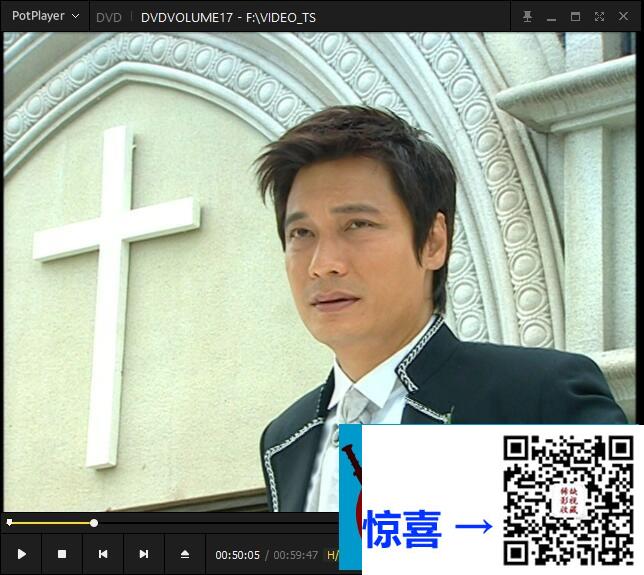Image resolution: width=644 pixels, height=575 pixels.
Task: Open the PotPlayer main menu dropdown
Action: click(45, 16)
